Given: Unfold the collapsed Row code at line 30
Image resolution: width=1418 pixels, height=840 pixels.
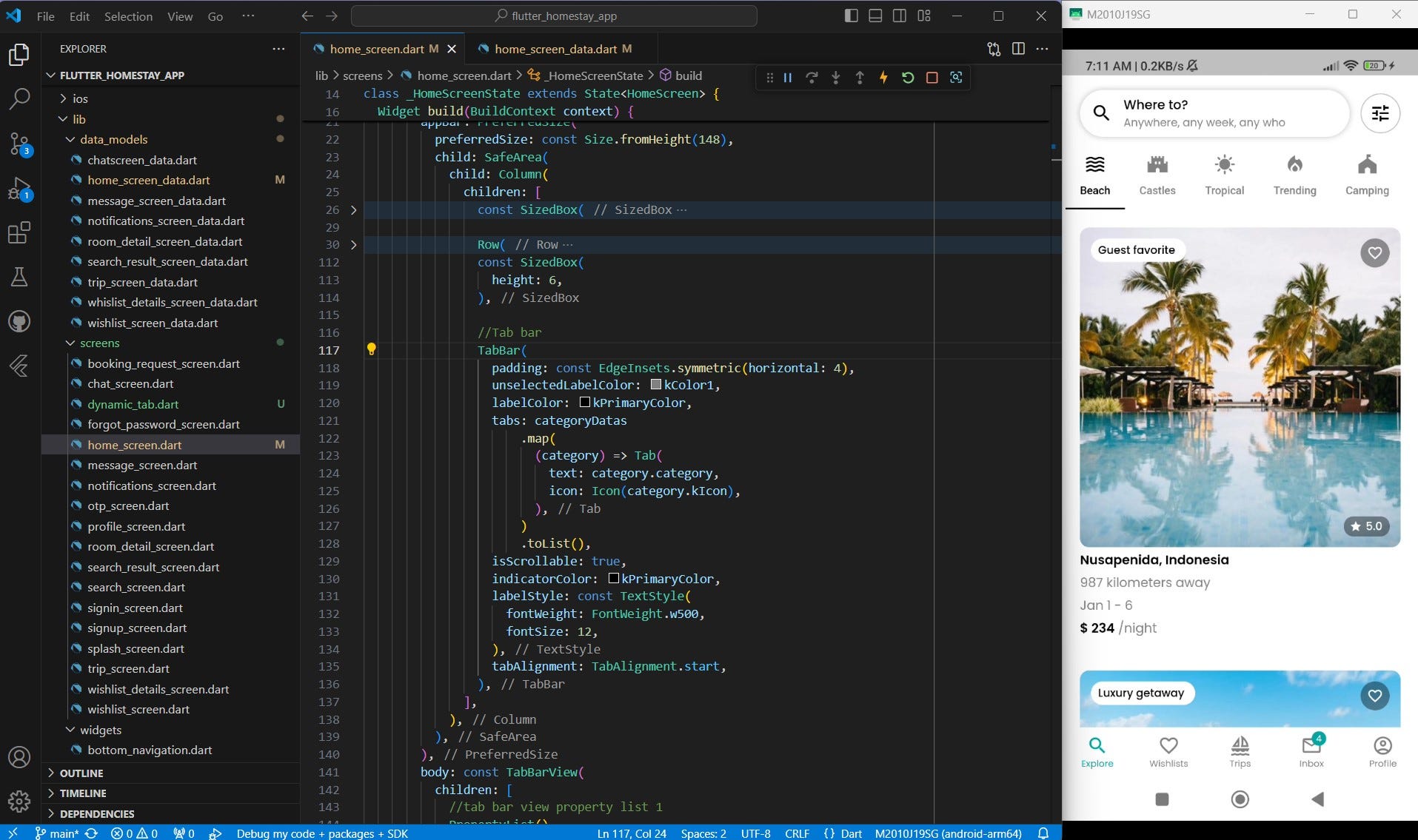Looking at the screenshot, I should [x=354, y=245].
